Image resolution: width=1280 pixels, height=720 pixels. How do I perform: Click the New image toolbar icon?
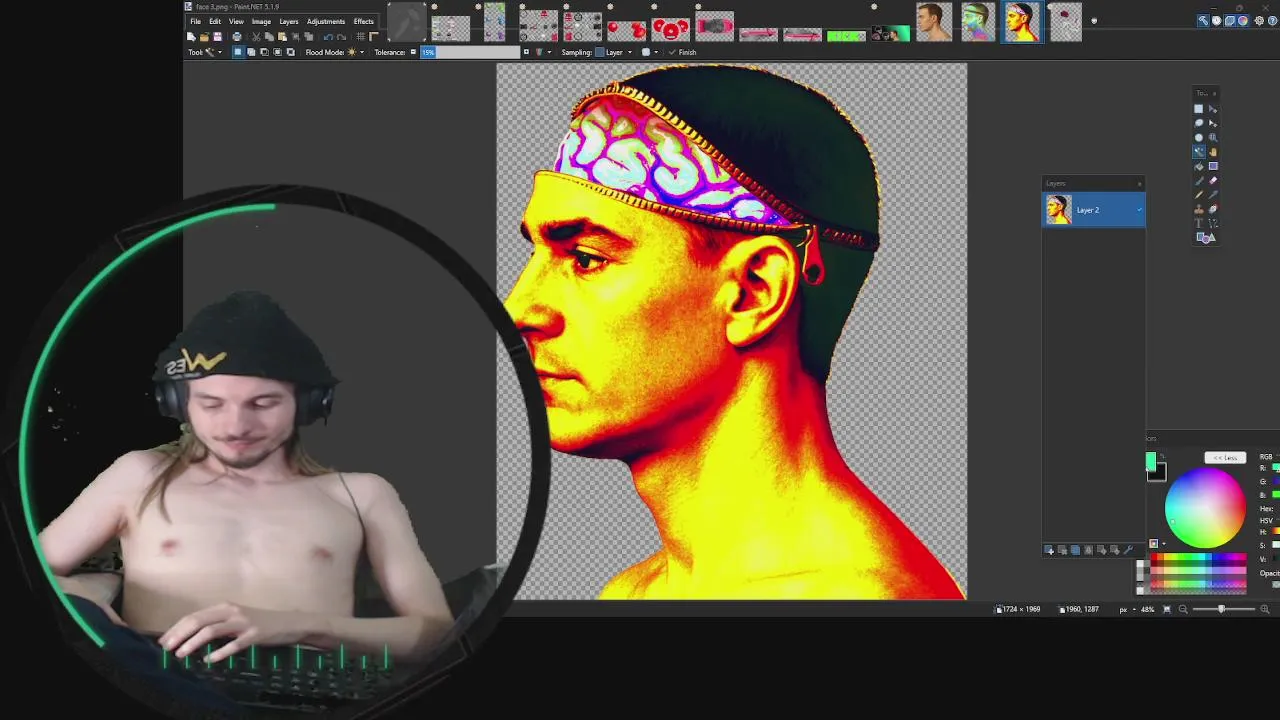(x=191, y=37)
